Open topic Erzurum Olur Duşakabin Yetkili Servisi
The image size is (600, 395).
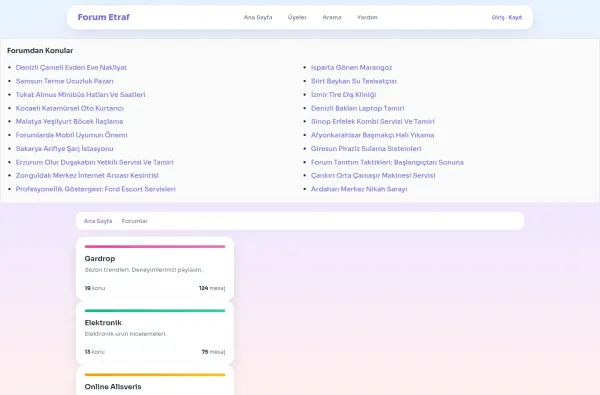coord(95,162)
